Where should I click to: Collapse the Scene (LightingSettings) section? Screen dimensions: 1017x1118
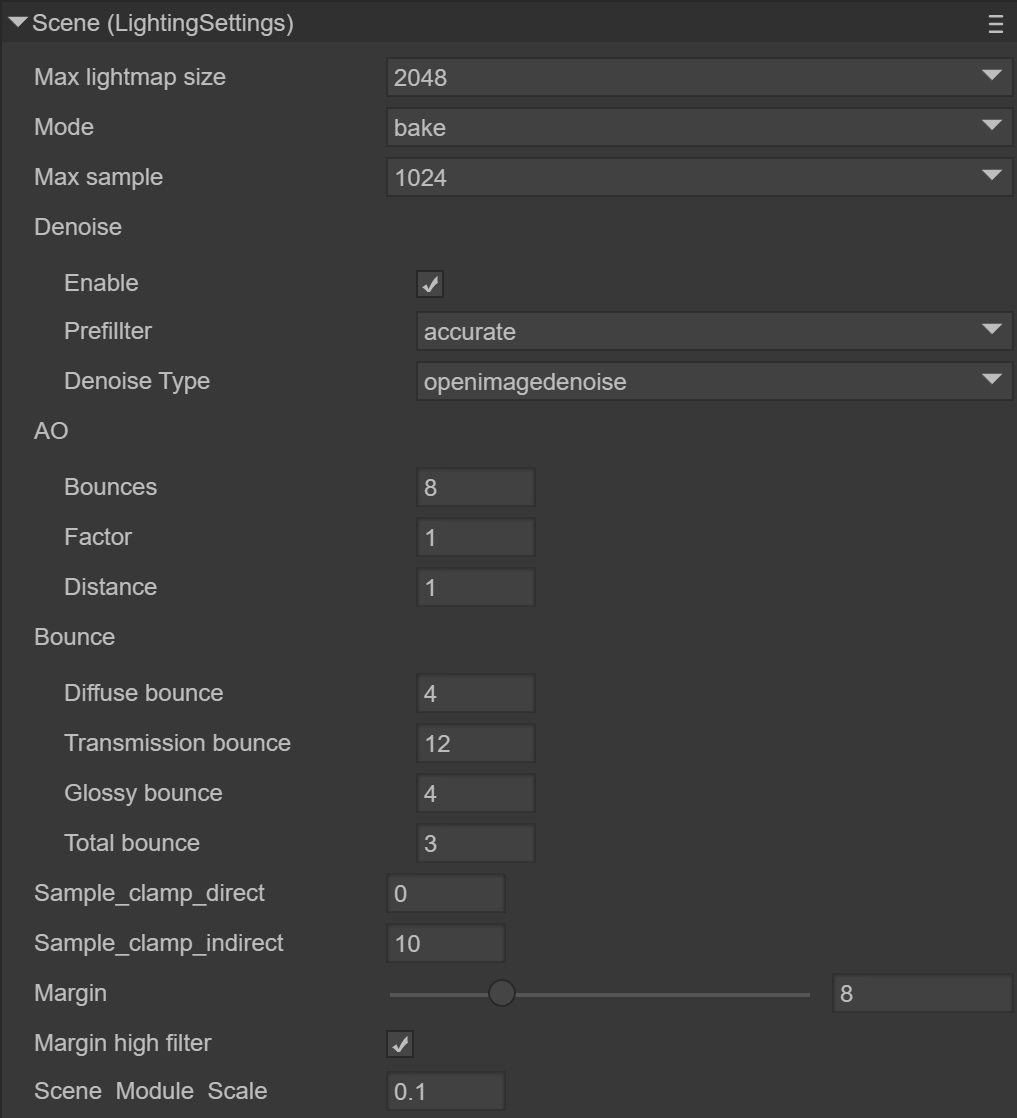click(18, 23)
